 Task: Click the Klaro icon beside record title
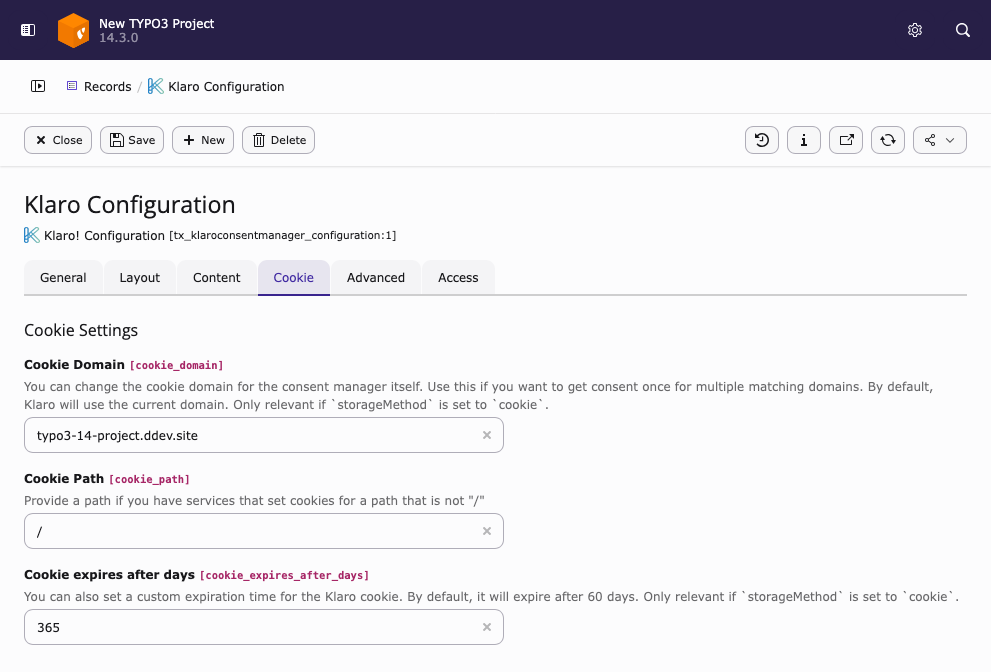click(32, 235)
